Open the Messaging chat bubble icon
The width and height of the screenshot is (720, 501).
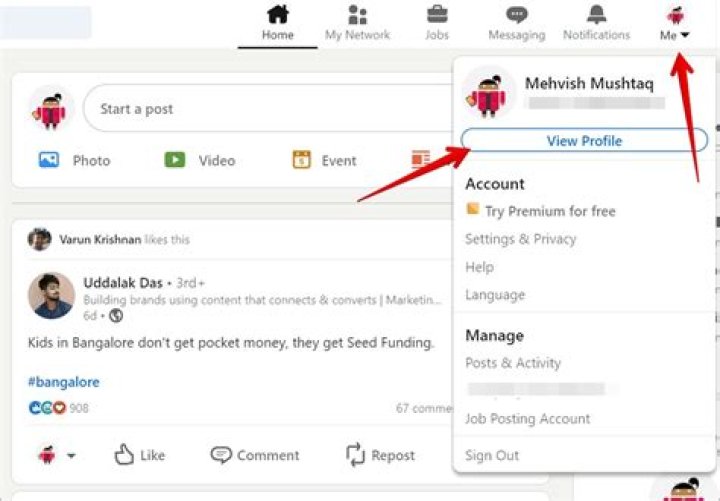coord(517,15)
